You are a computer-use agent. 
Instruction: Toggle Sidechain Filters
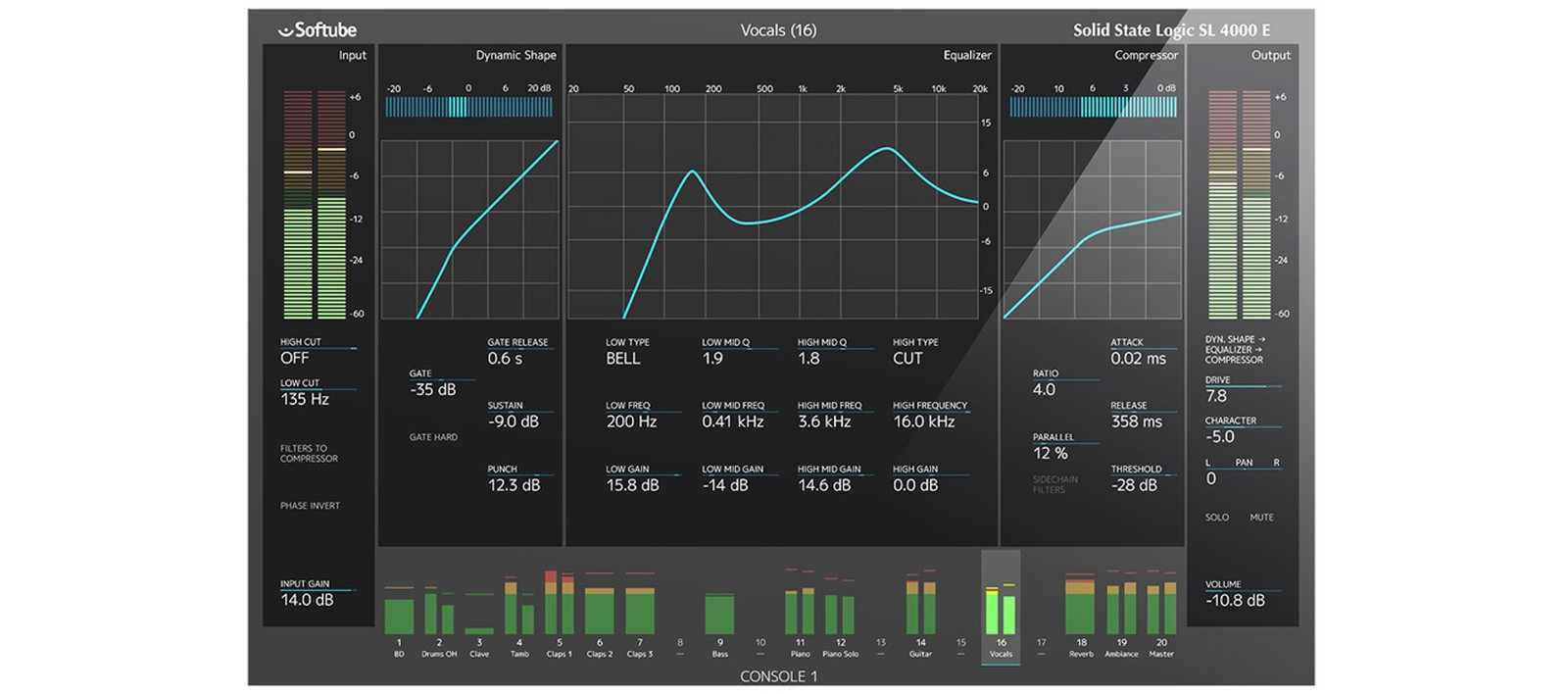[x=1054, y=484]
